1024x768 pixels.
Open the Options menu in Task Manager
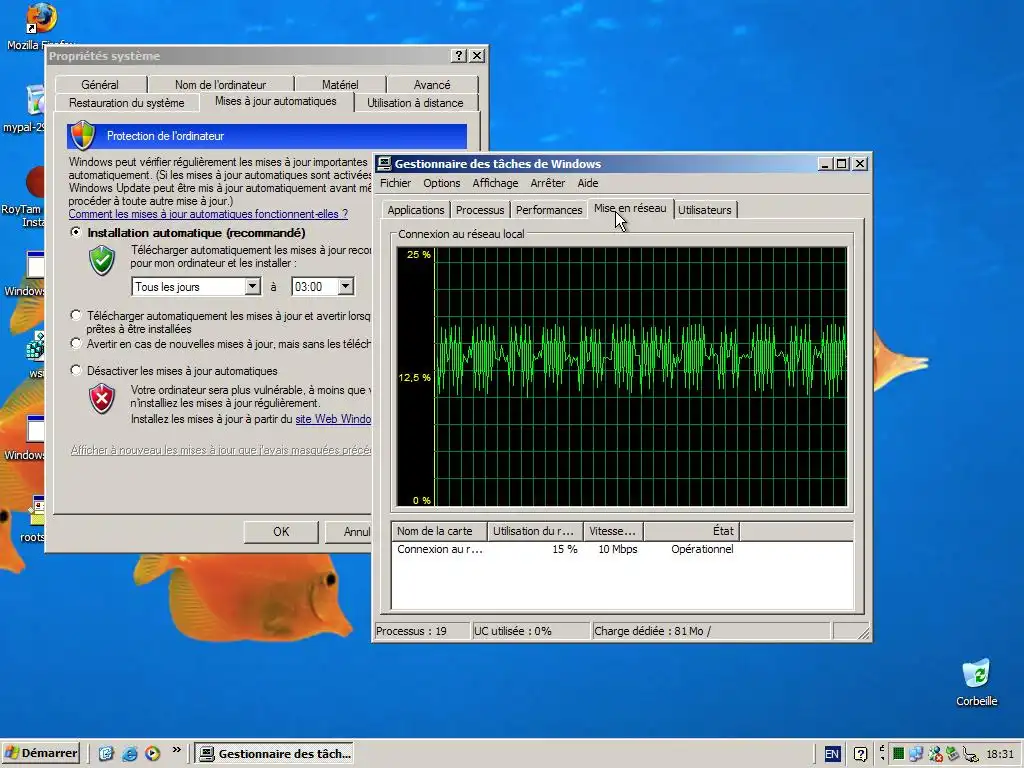click(441, 184)
